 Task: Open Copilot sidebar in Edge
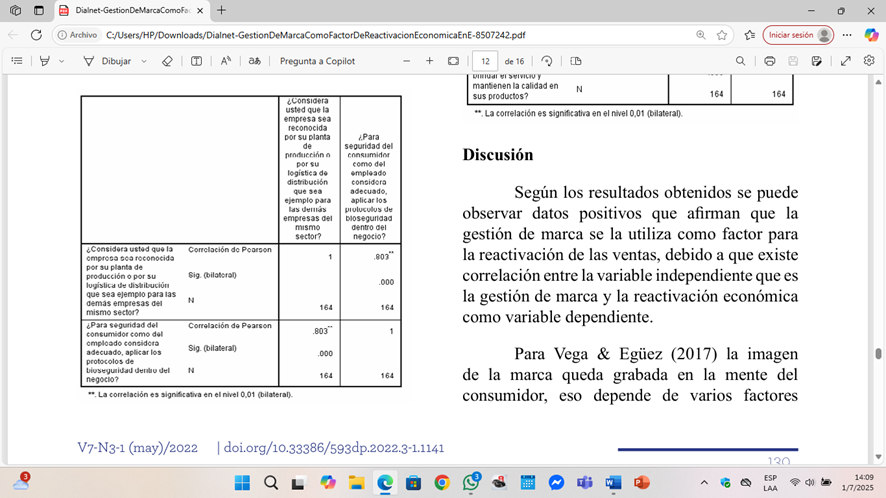click(871, 35)
